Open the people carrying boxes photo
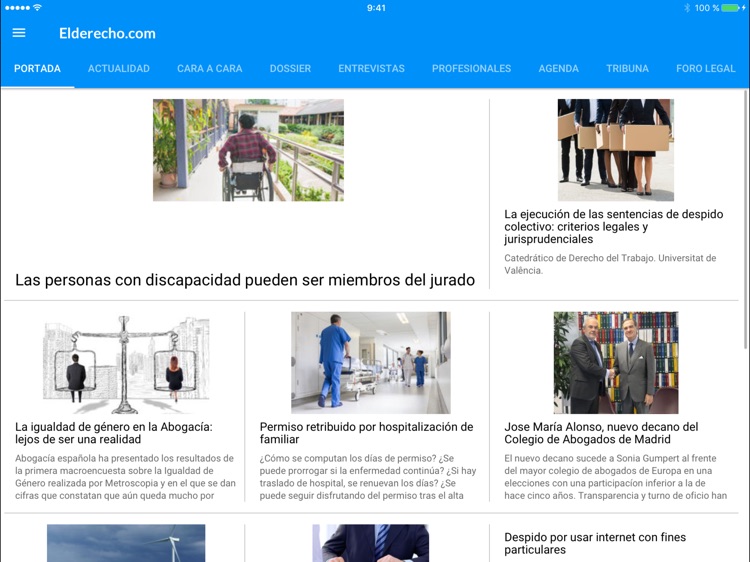The height and width of the screenshot is (562, 750). [x=616, y=150]
